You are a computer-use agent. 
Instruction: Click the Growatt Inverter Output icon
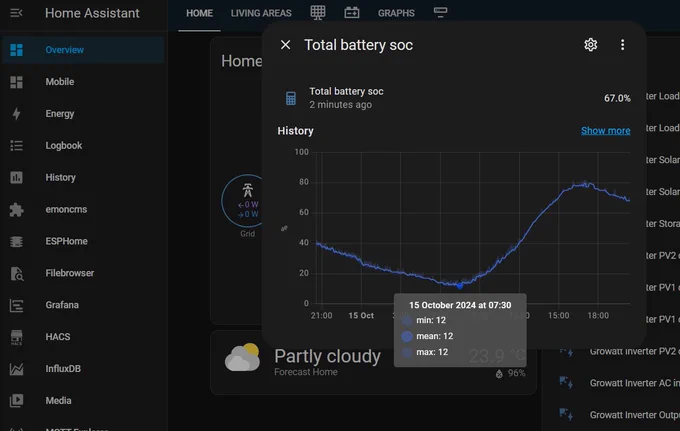pos(566,415)
